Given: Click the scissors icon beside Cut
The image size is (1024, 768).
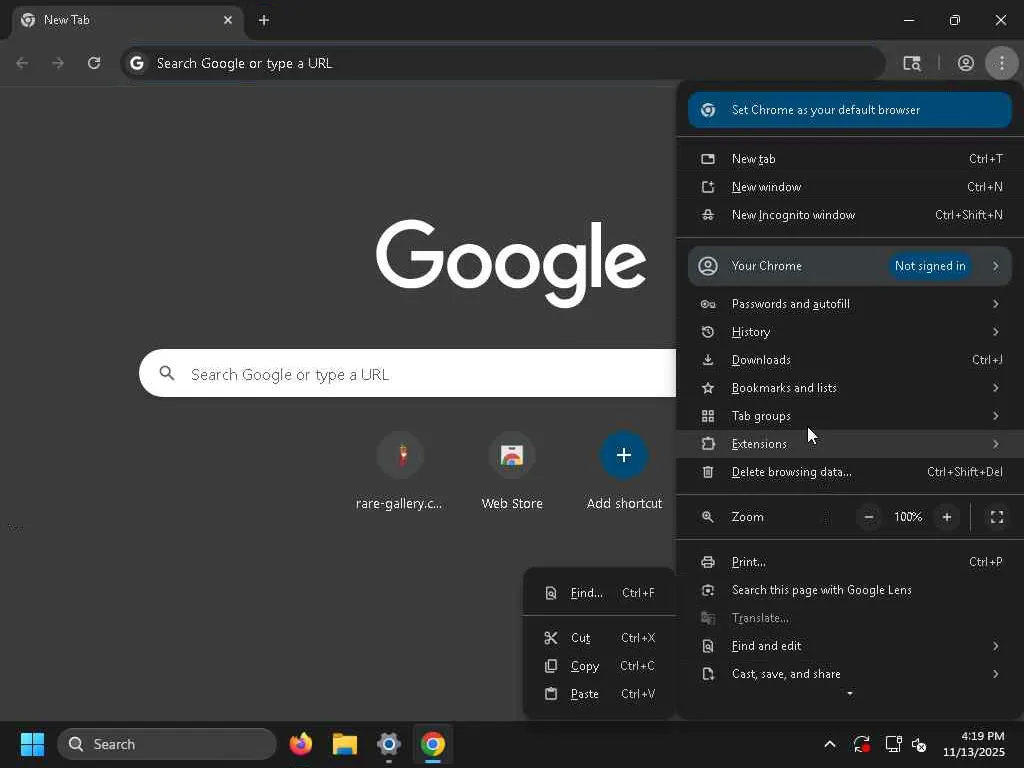Looking at the screenshot, I should (551, 638).
